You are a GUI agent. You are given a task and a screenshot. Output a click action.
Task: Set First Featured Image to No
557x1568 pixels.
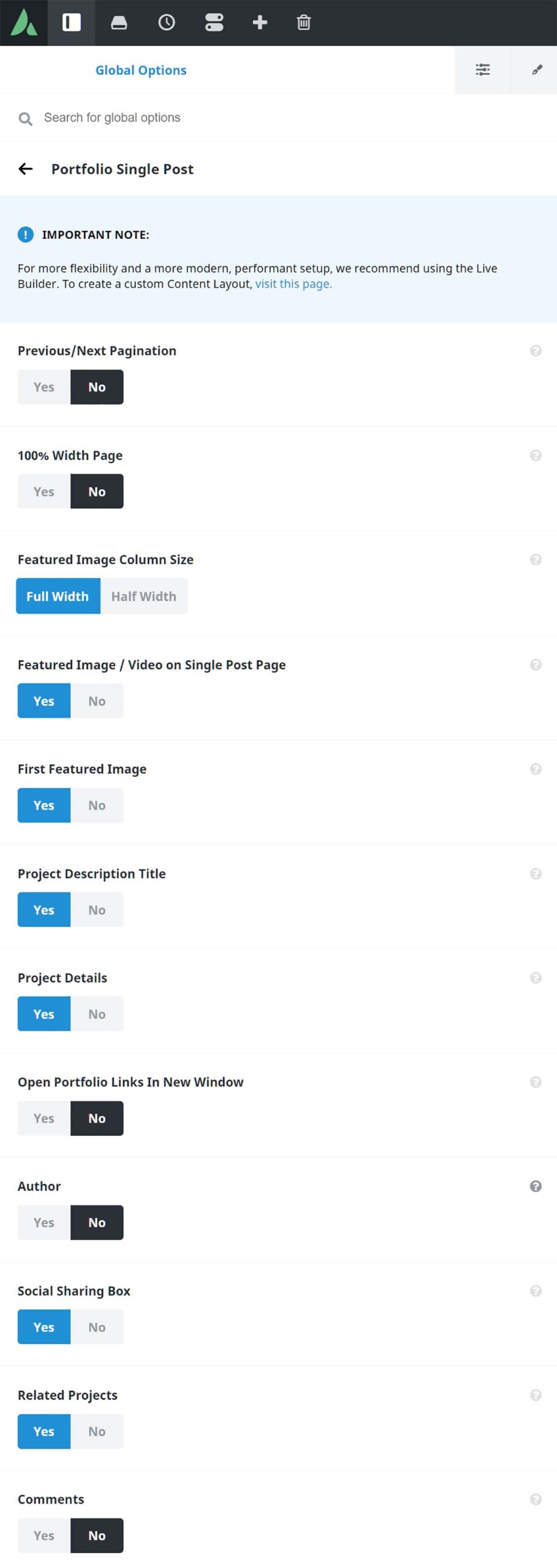click(97, 805)
